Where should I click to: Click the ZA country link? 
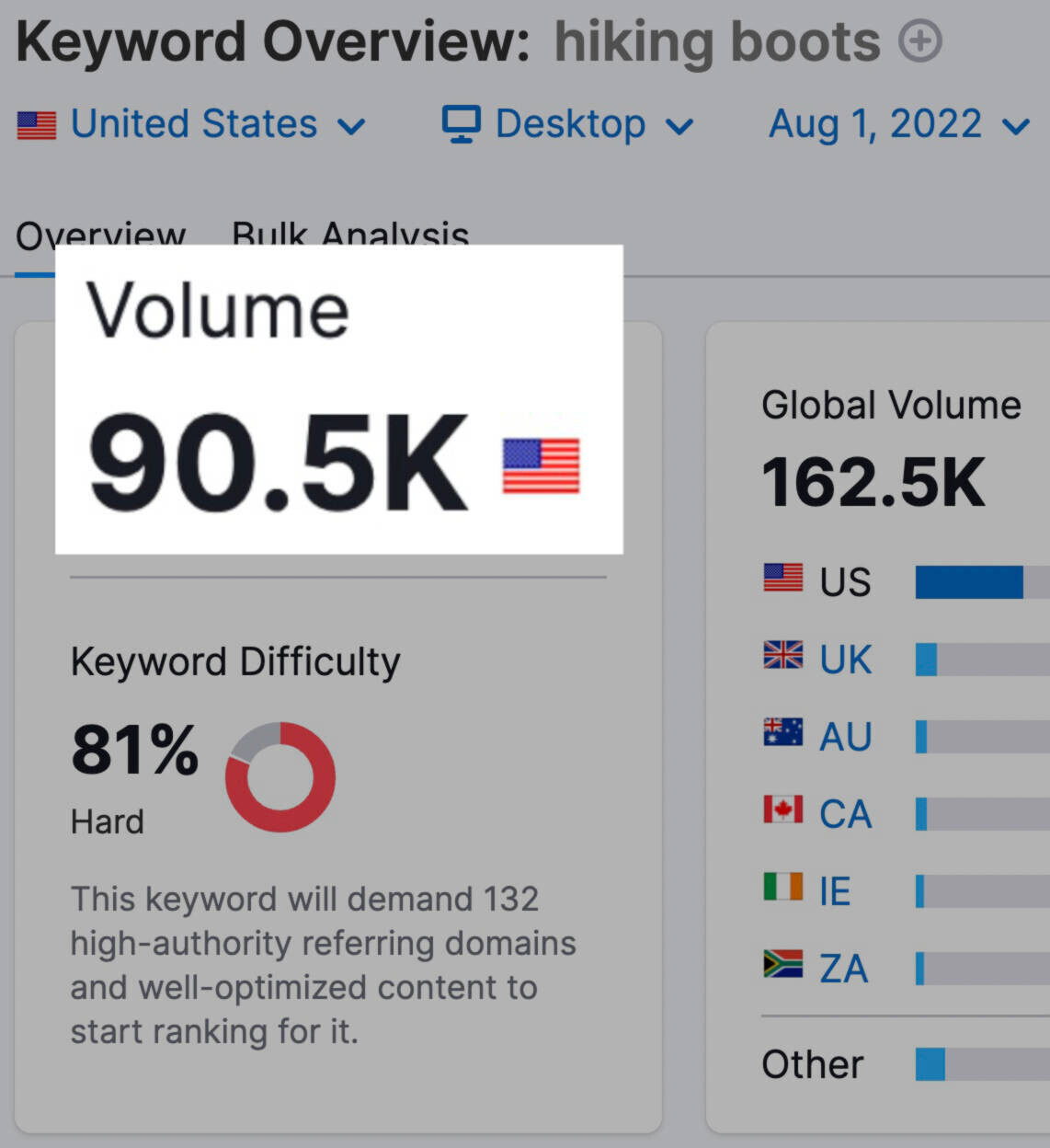click(843, 969)
